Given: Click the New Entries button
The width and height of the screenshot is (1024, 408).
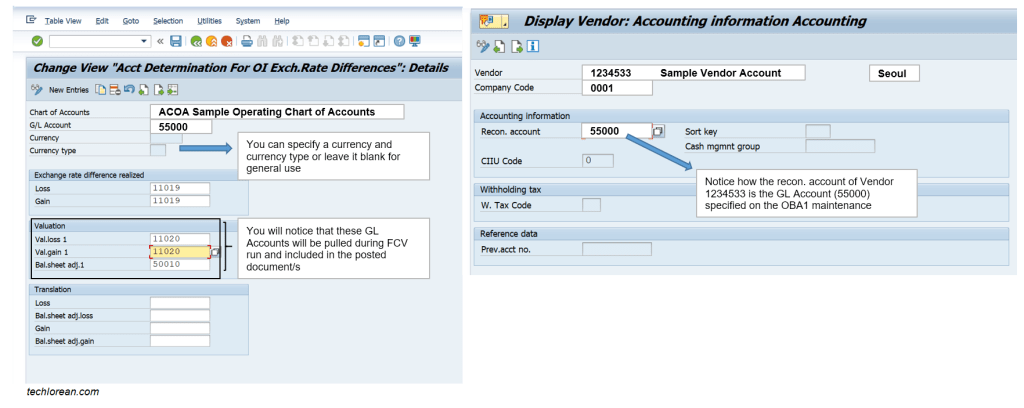Looking at the screenshot, I should (x=69, y=90).
